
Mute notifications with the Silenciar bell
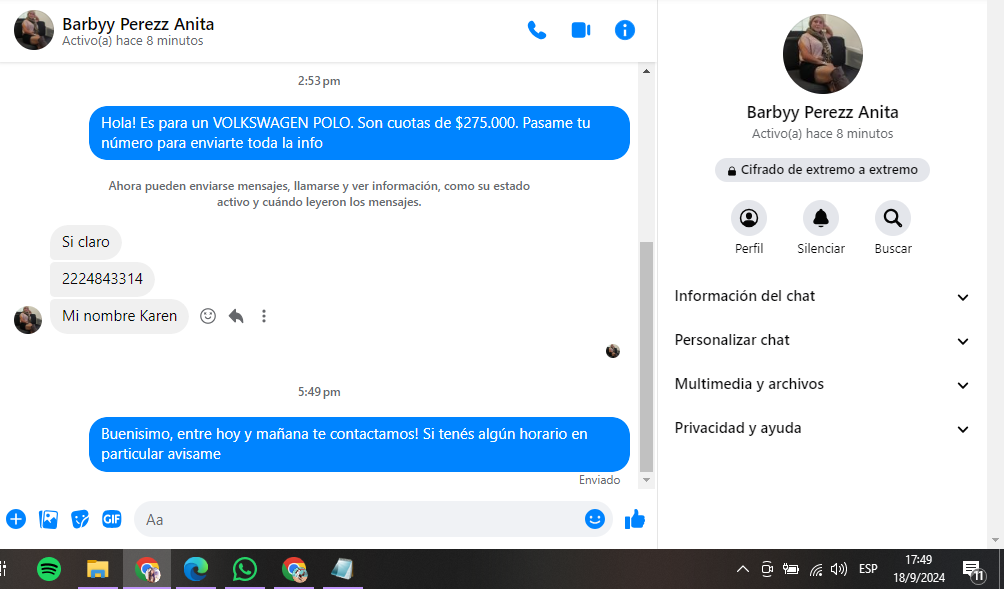click(821, 218)
